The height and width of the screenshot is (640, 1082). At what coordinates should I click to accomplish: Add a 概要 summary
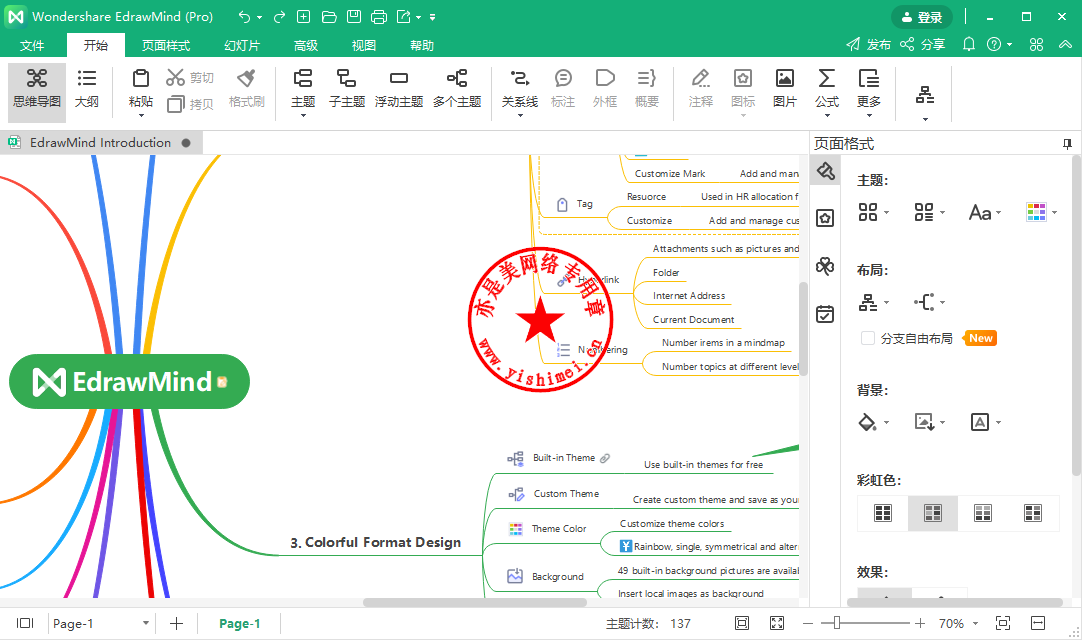point(647,88)
